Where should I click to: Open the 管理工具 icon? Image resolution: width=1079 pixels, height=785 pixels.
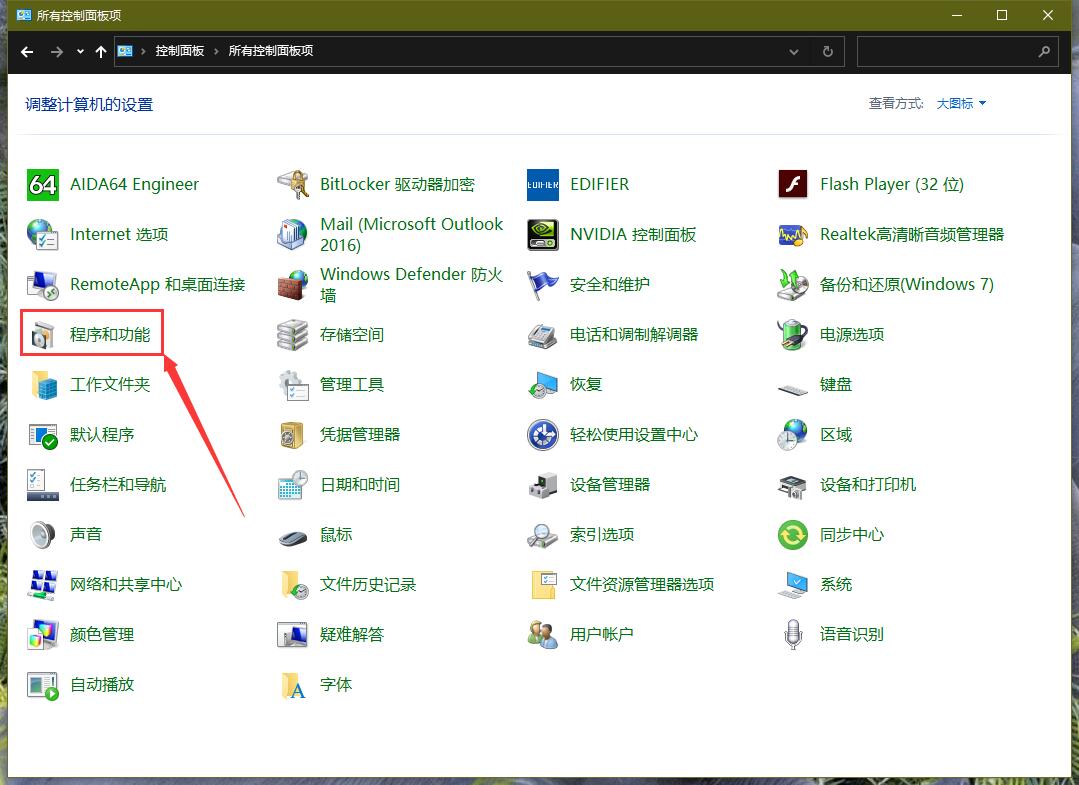(292, 385)
